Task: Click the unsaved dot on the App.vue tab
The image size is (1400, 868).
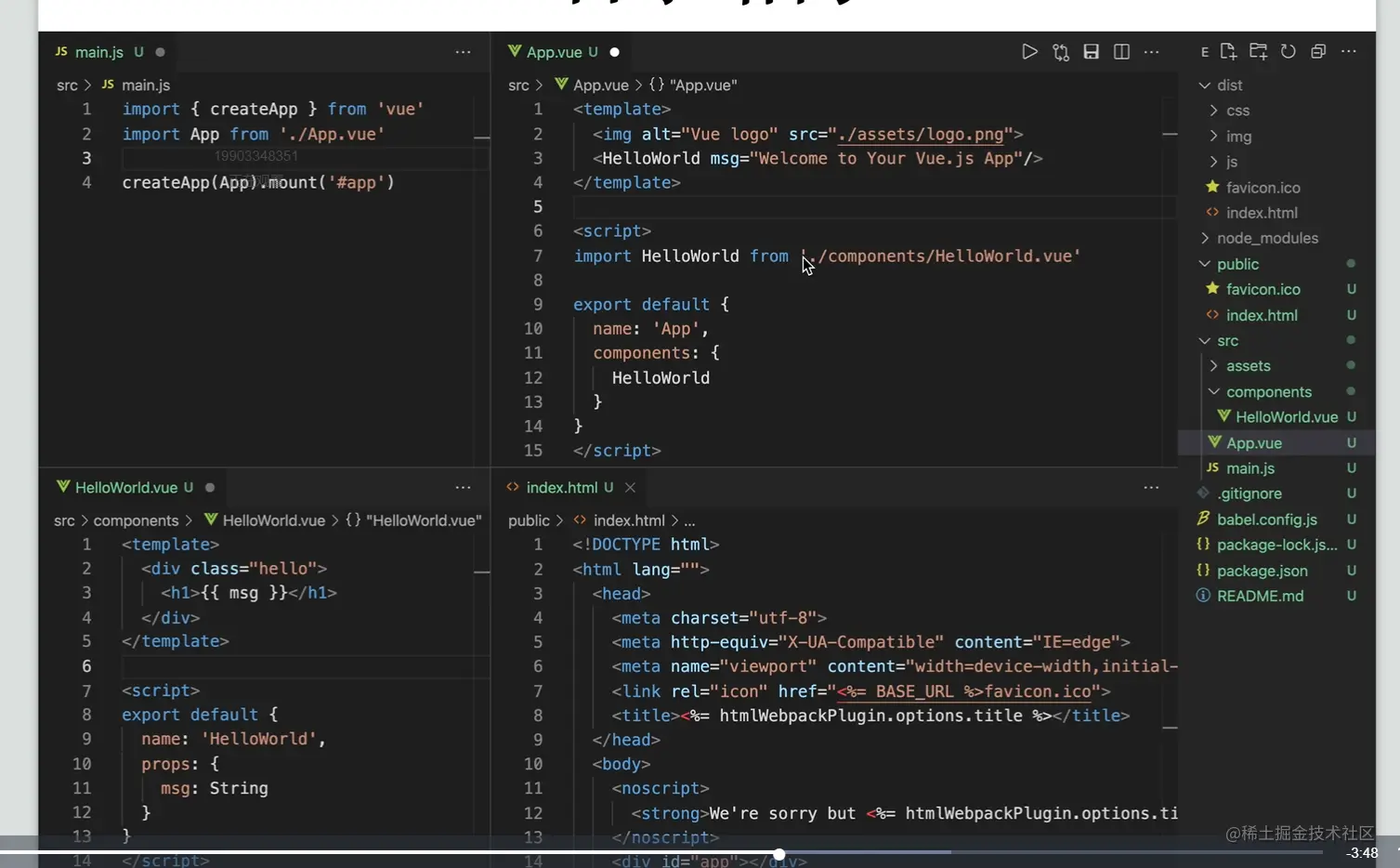Action: click(614, 52)
